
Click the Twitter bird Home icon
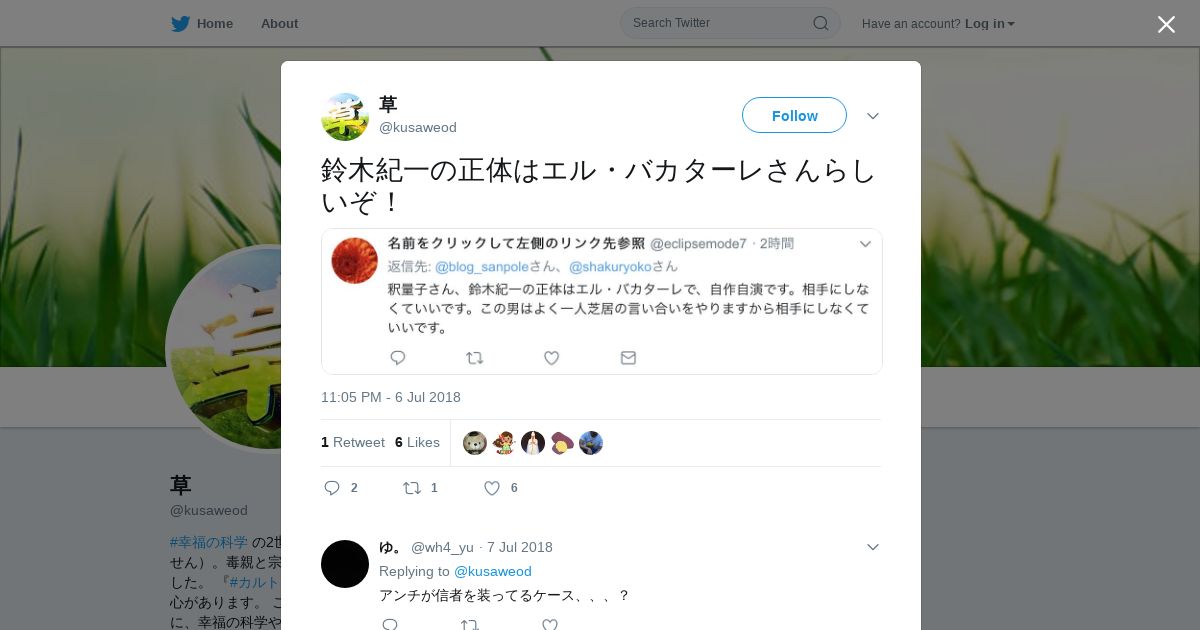(180, 24)
